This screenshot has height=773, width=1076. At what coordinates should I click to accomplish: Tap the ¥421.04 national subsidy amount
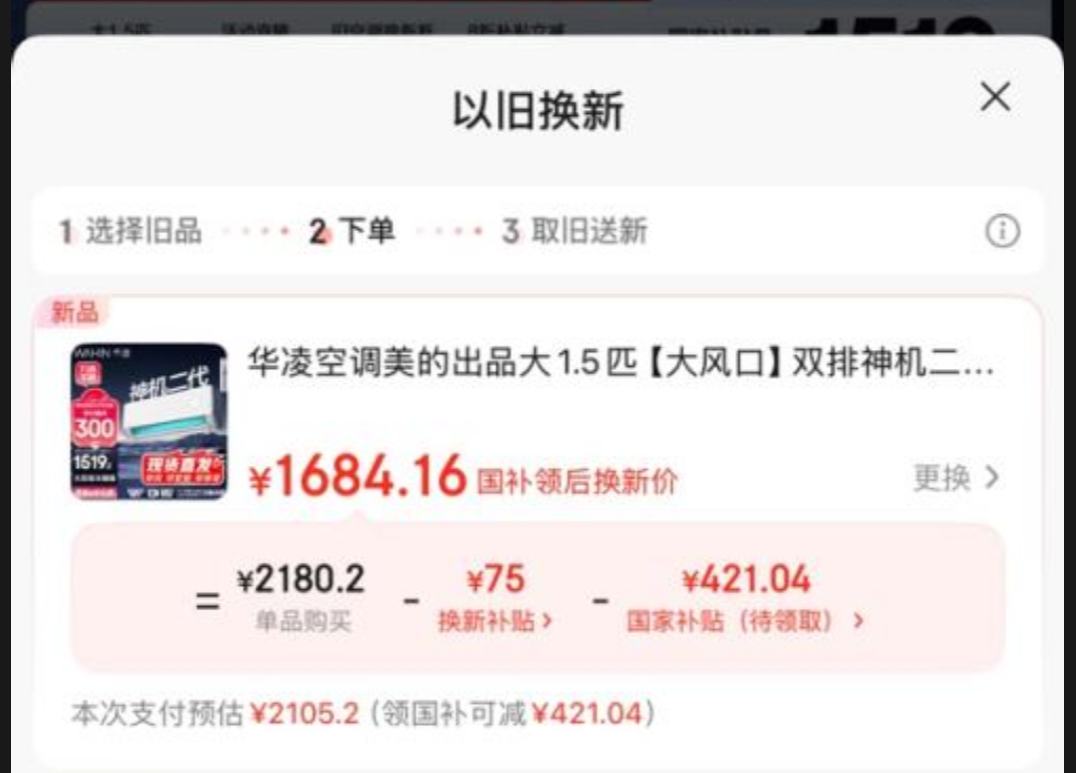(746, 579)
